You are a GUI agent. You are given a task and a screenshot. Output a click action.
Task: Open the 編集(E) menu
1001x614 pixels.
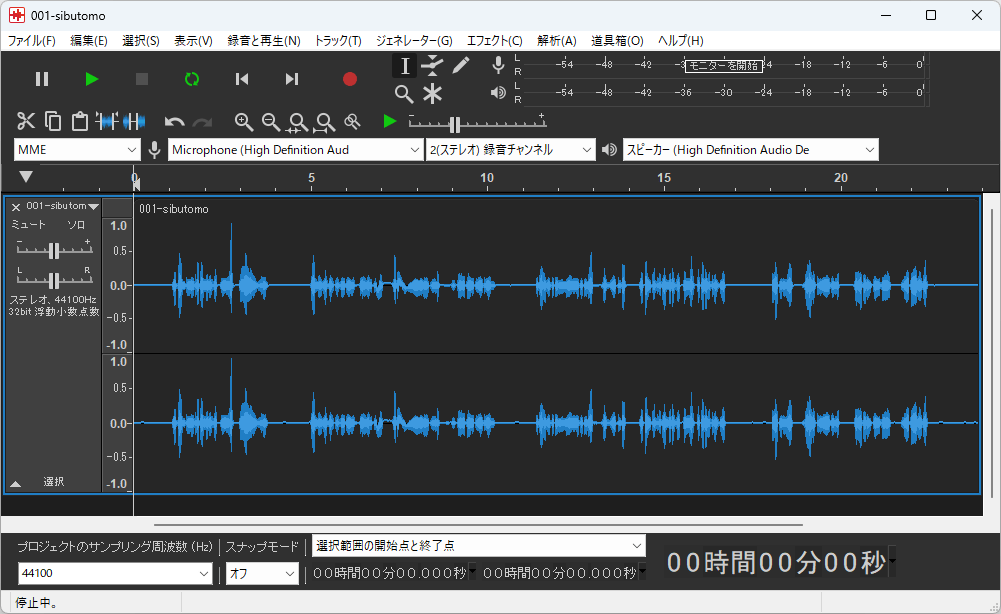[x=89, y=41]
